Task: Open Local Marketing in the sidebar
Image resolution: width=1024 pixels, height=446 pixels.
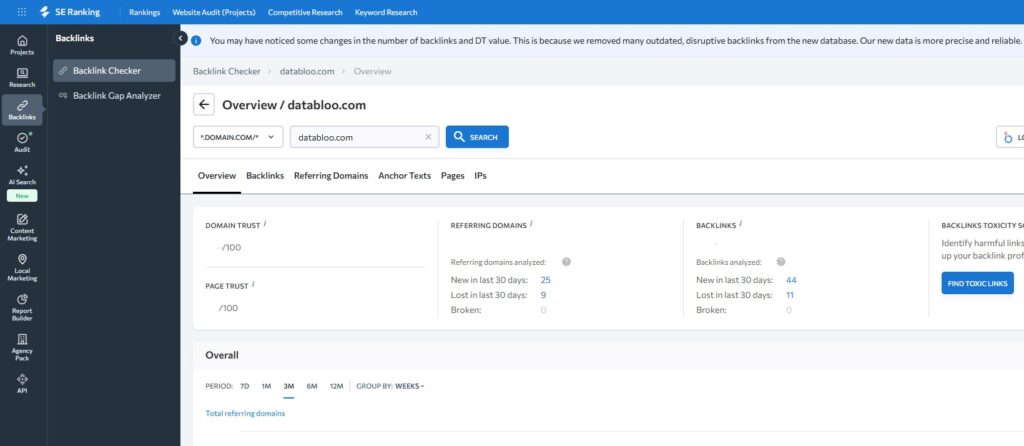Action: [22, 268]
